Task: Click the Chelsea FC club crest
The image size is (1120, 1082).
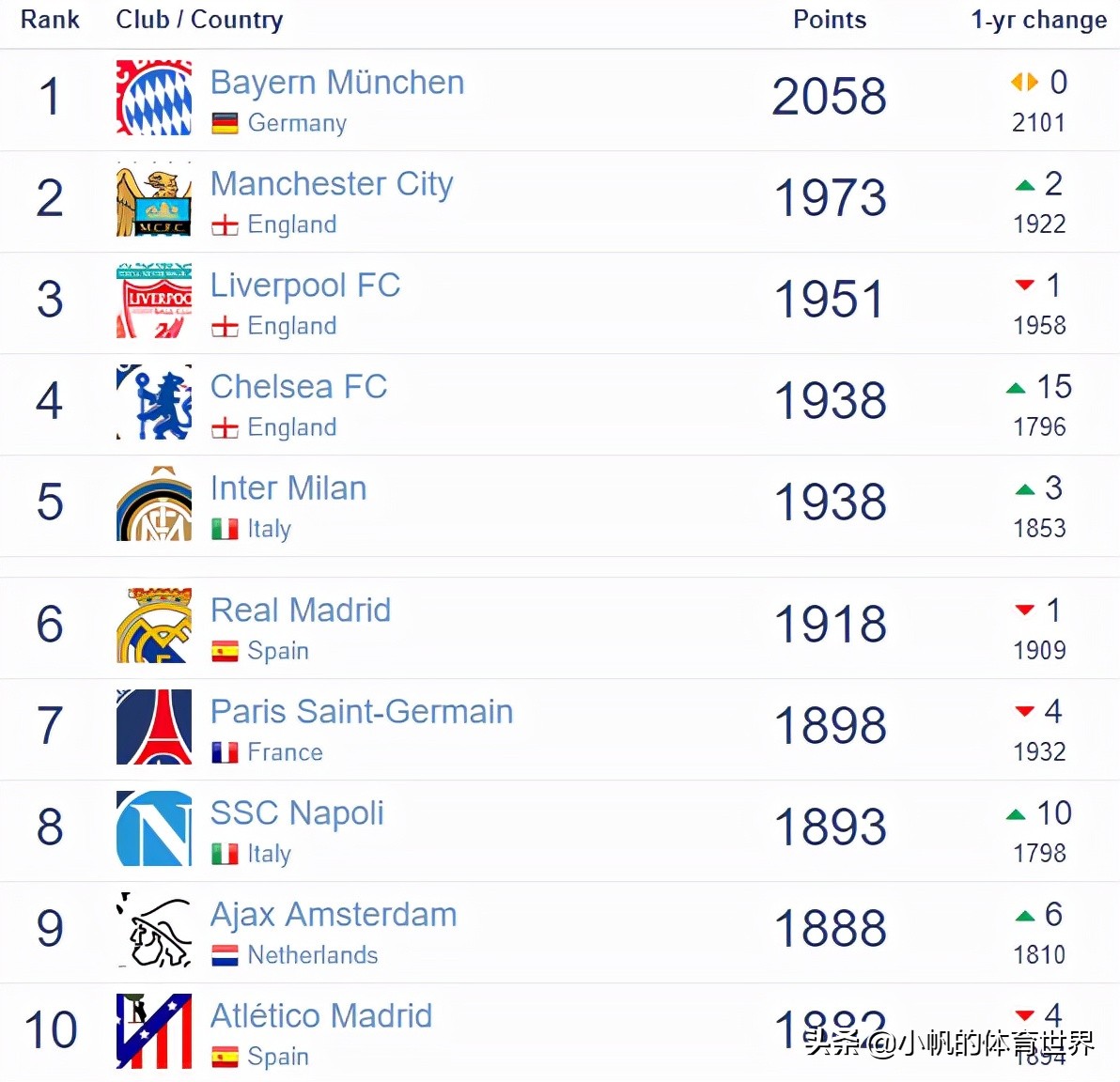Action: pyautogui.click(x=154, y=402)
